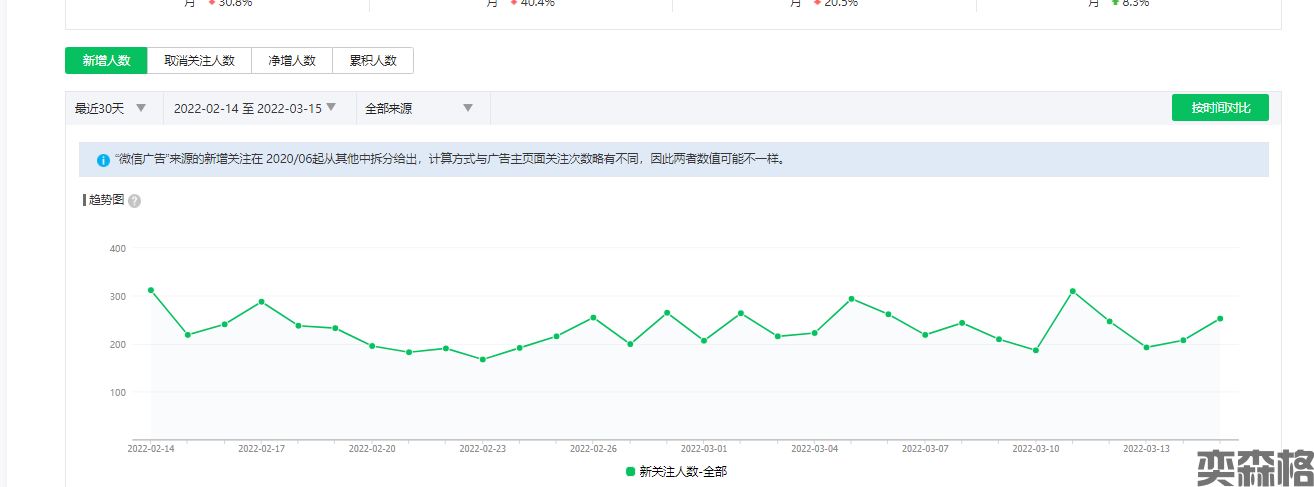Screen dimensions: 1314x487
Task: Switch to the 净增人数 tab
Action: coord(291,60)
